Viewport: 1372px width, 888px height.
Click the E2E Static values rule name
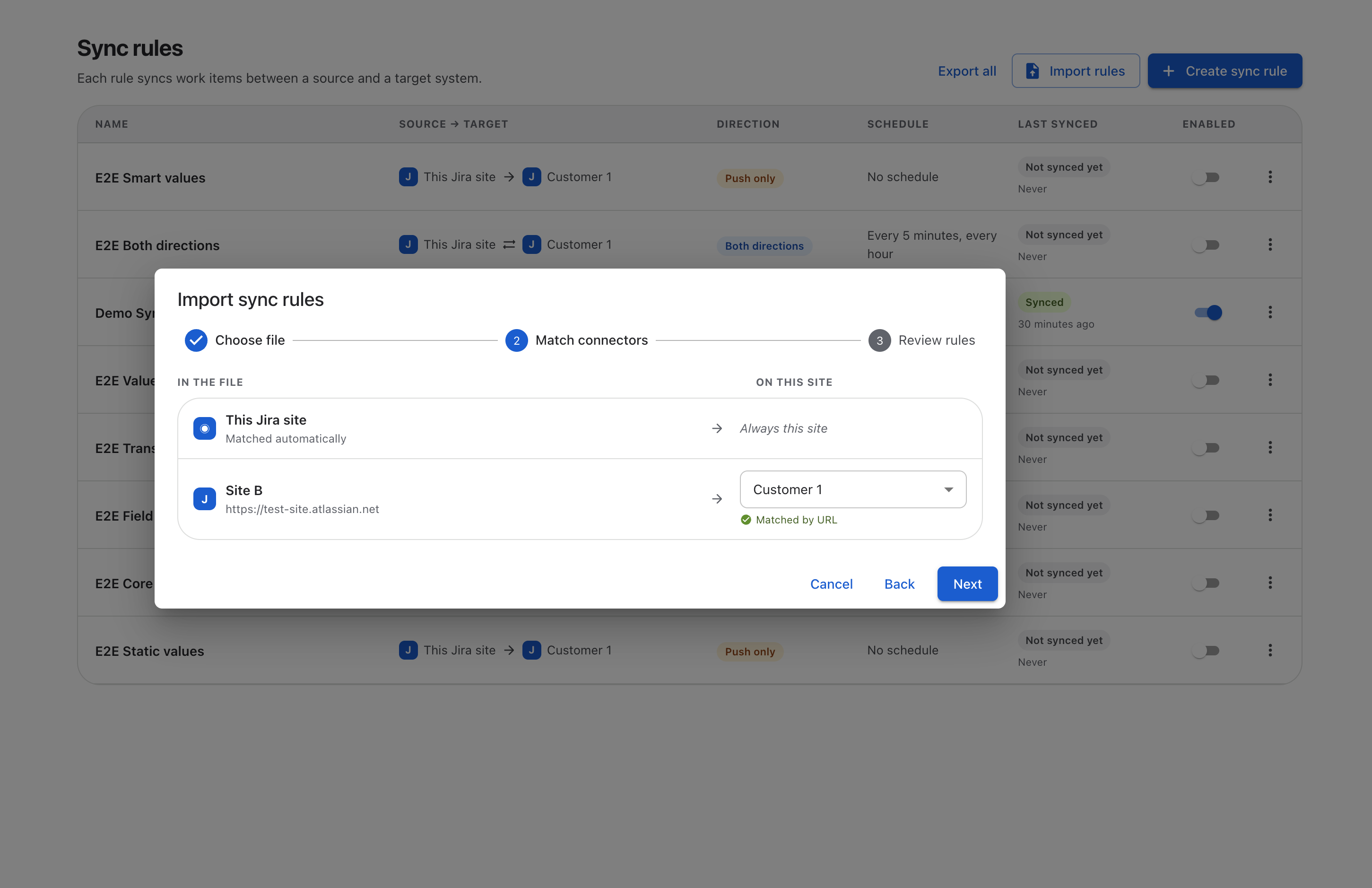(149, 651)
